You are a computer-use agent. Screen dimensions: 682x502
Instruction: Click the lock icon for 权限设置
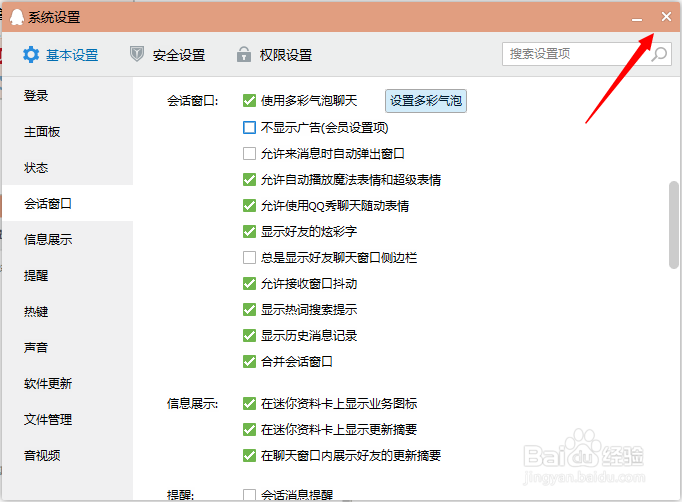tap(244, 54)
